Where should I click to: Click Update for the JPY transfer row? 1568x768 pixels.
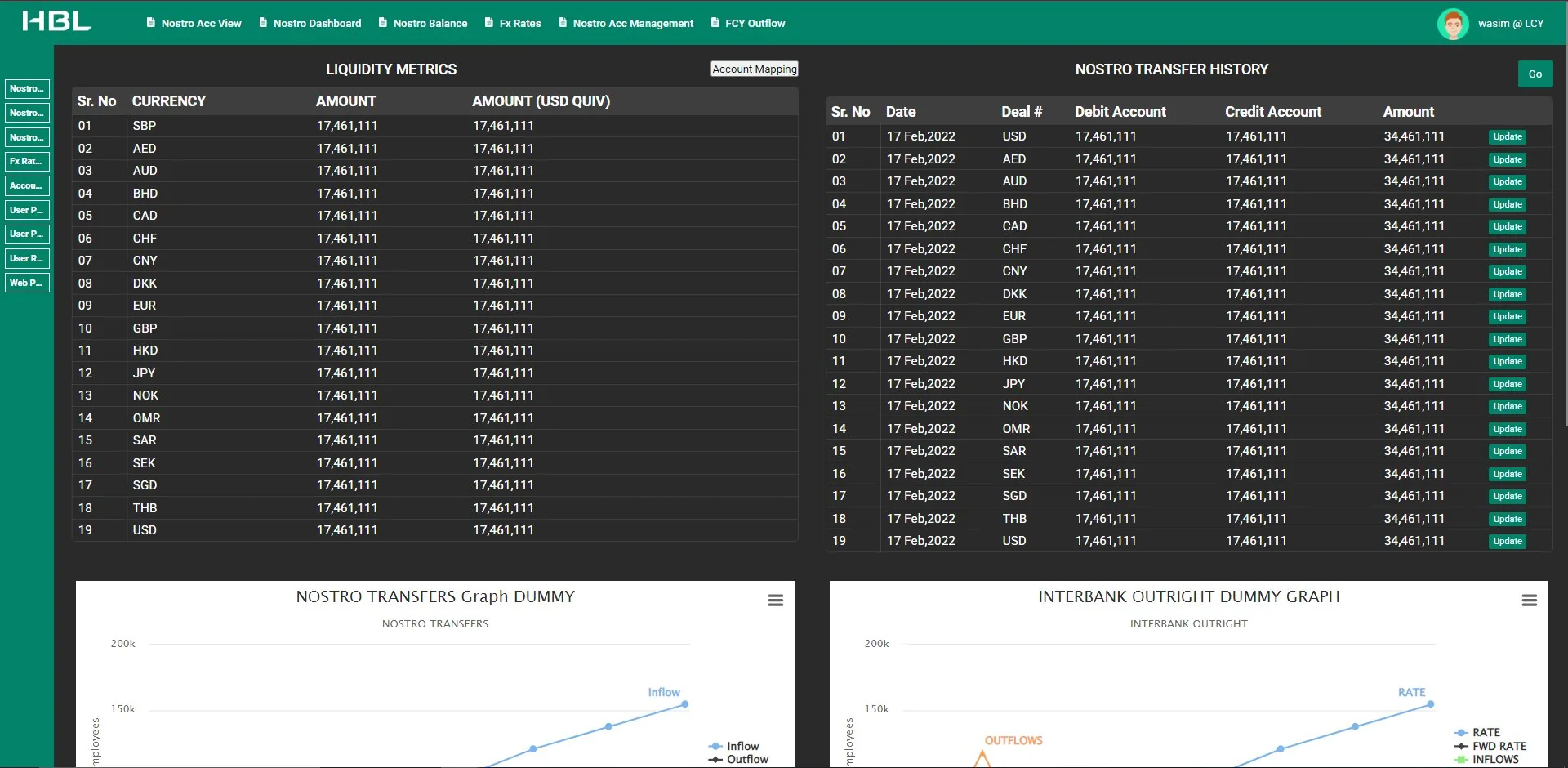tap(1508, 384)
